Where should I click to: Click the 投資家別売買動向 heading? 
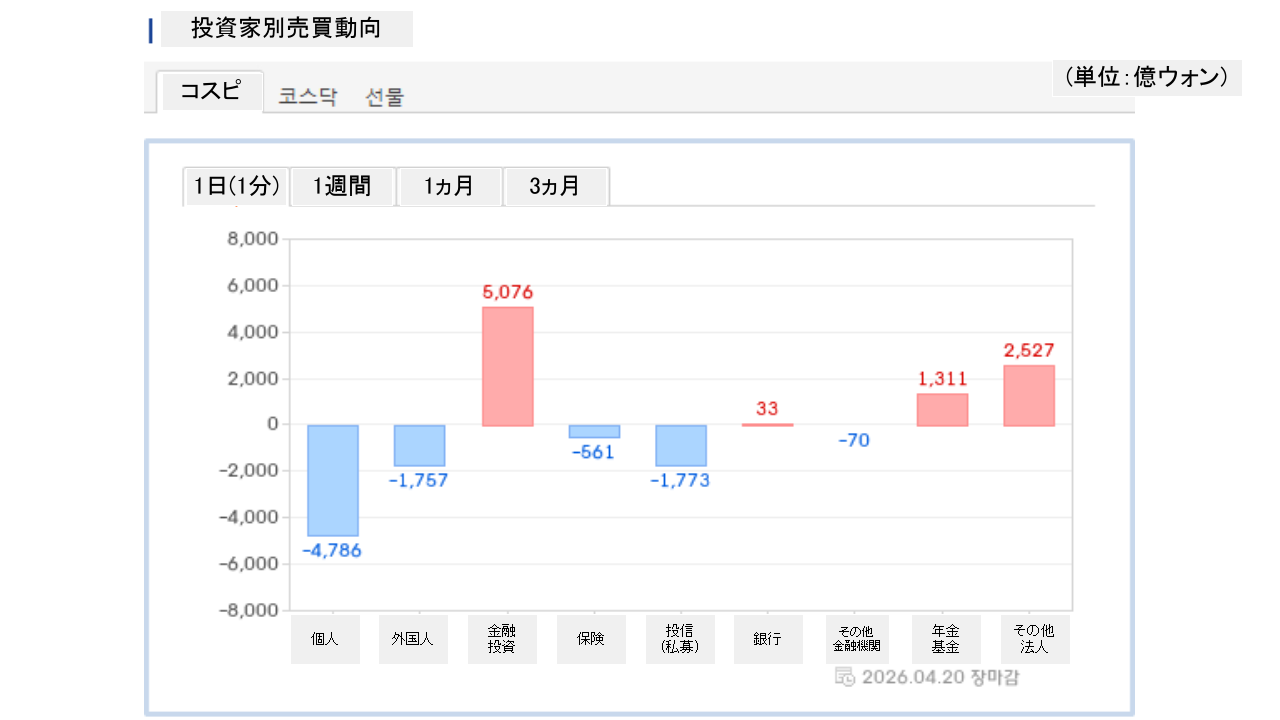coord(286,29)
